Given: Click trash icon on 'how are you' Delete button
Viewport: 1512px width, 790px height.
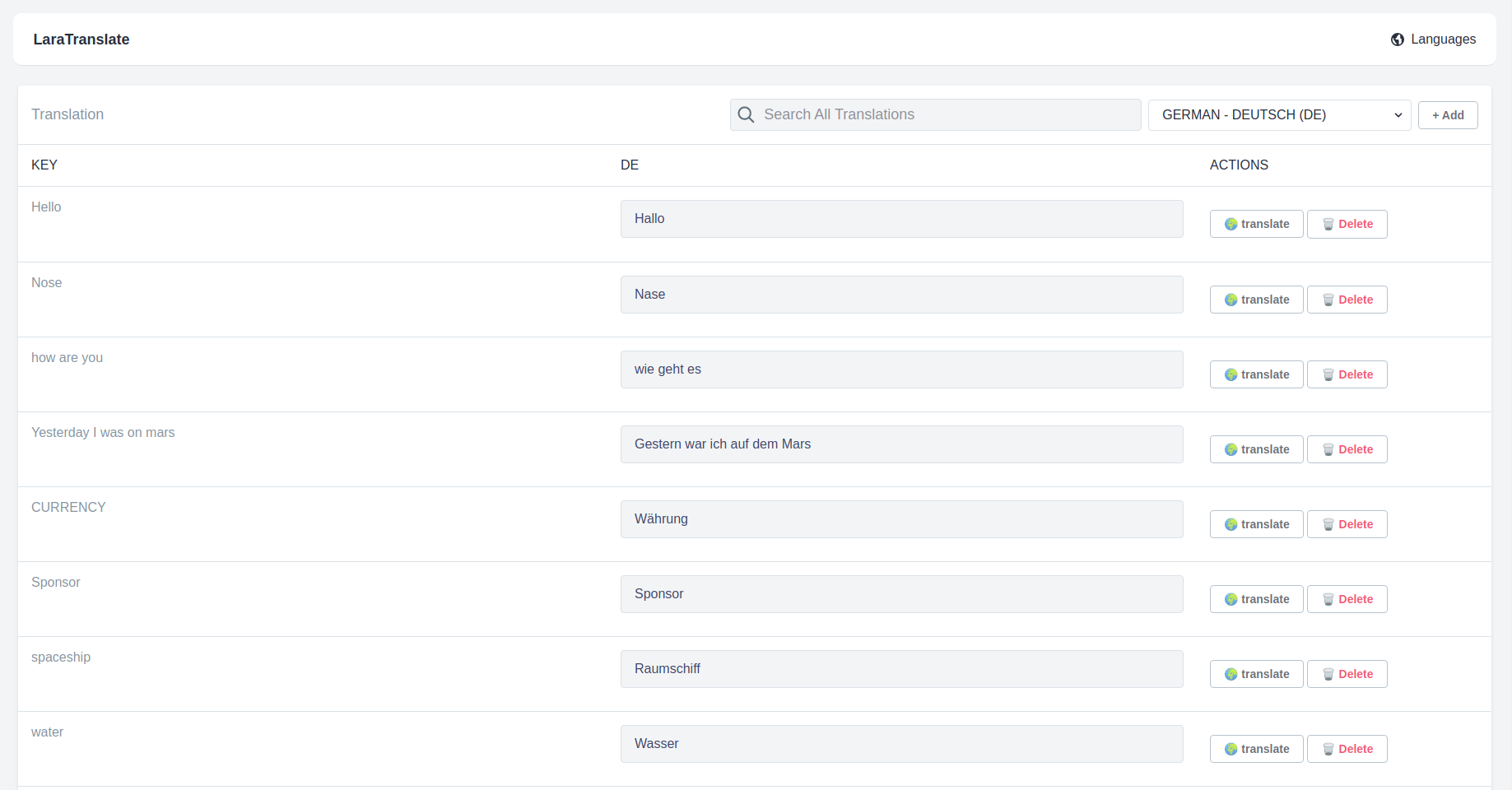Looking at the screenshot, I should 1328,374.
